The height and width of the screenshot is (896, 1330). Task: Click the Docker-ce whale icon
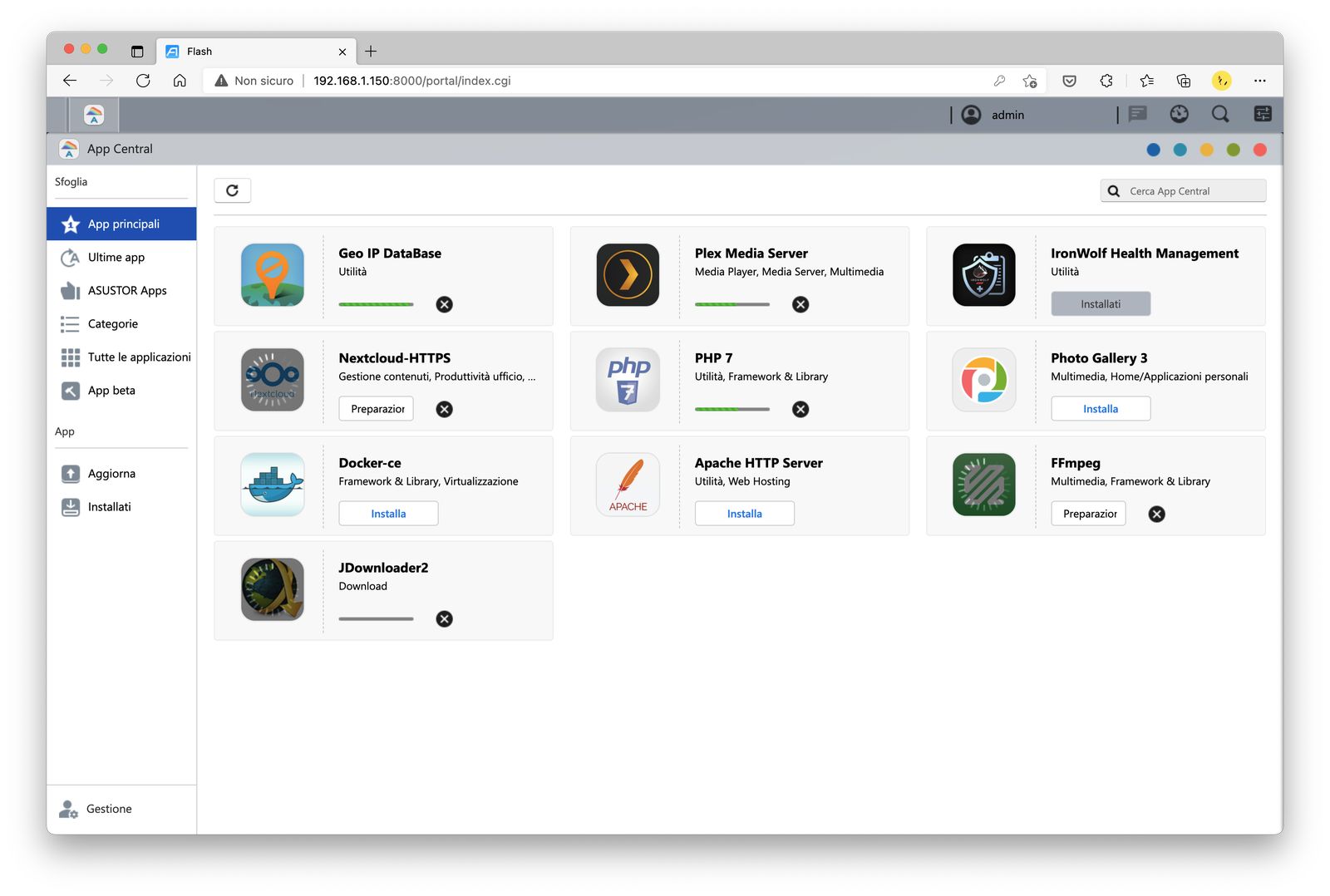(x=273, y=485)
